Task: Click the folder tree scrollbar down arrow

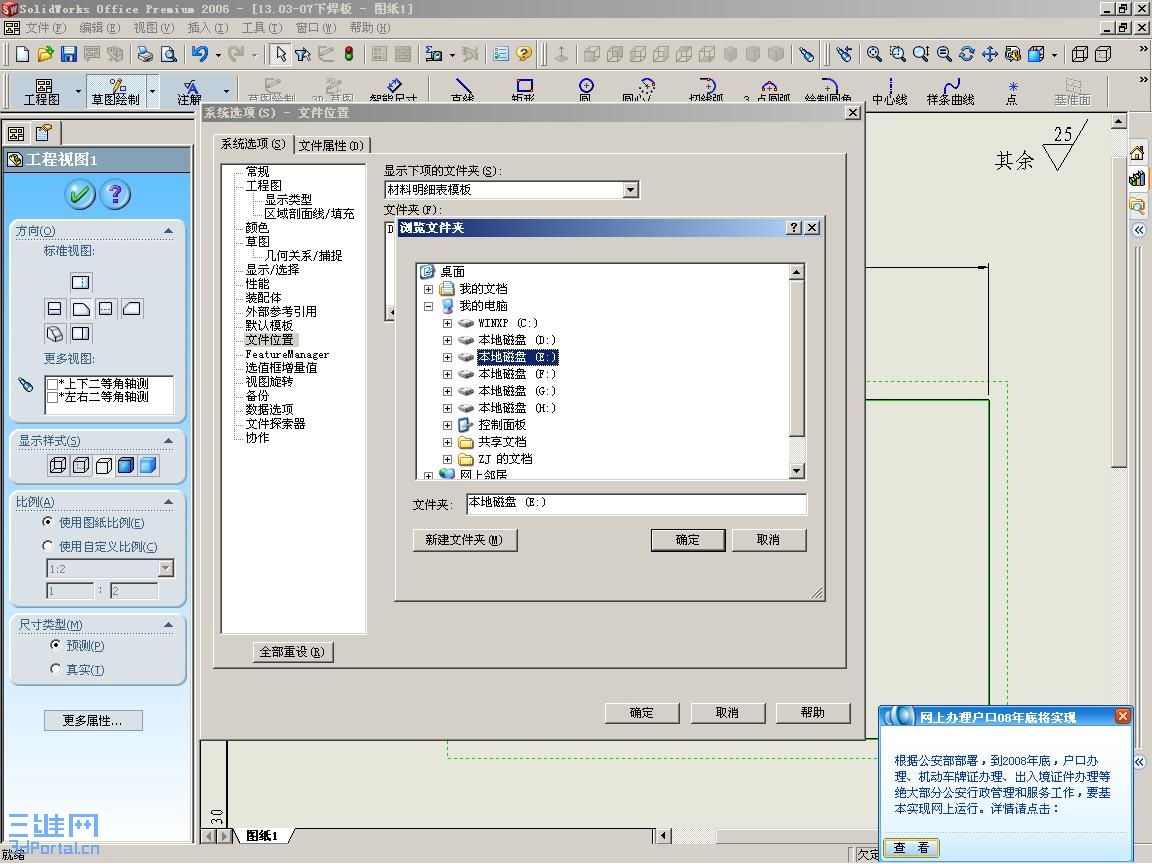Action: click(796, 471)
